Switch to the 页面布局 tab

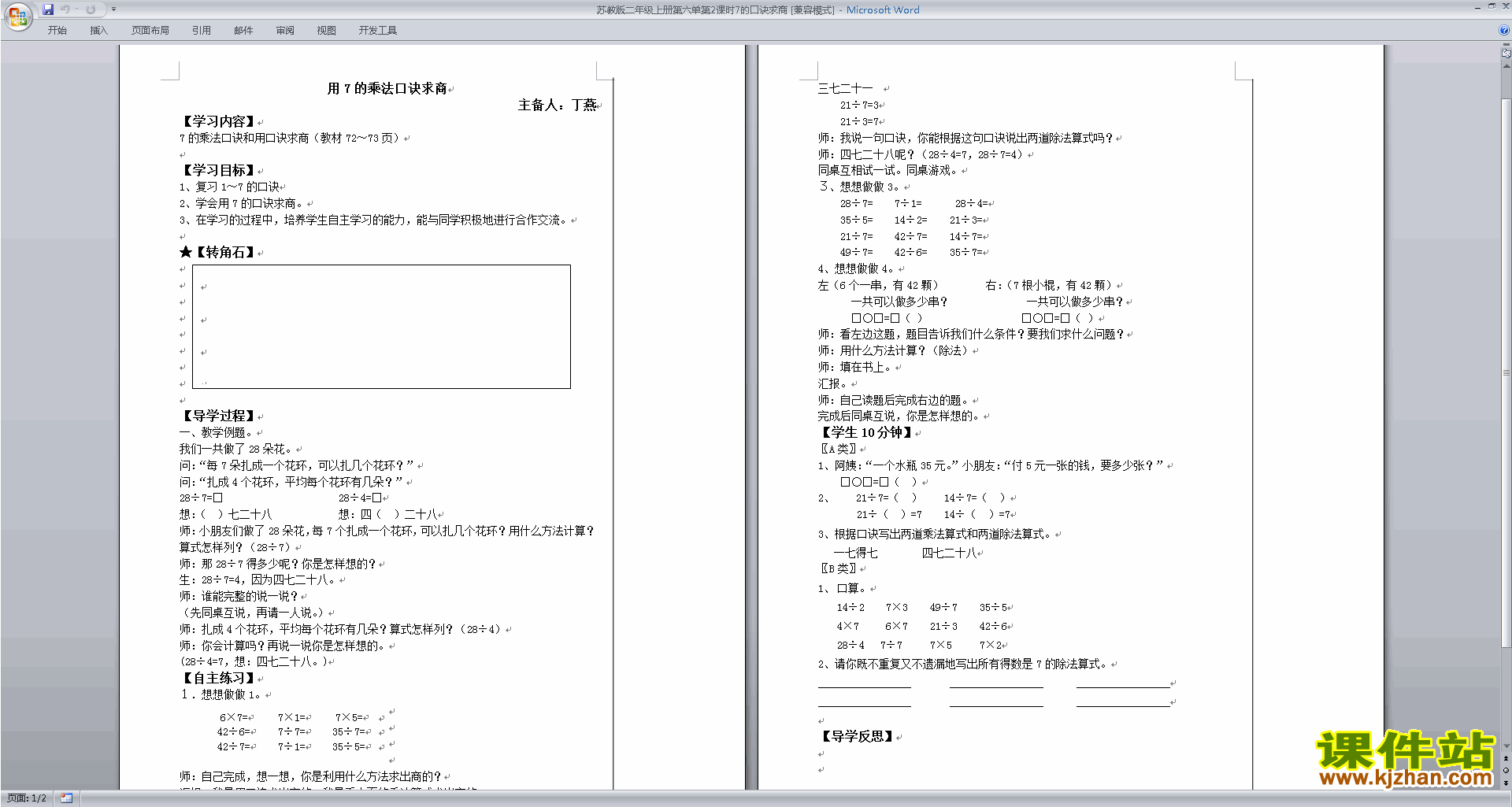point(150,31)
